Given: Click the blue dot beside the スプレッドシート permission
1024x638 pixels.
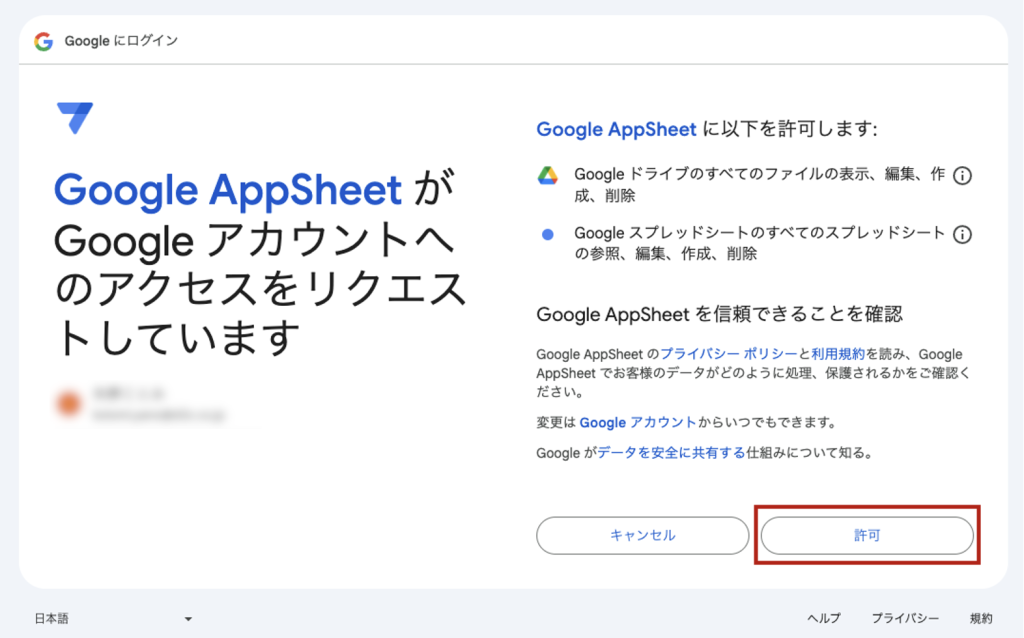Looking at the screenshot, I should click(547, 235).
